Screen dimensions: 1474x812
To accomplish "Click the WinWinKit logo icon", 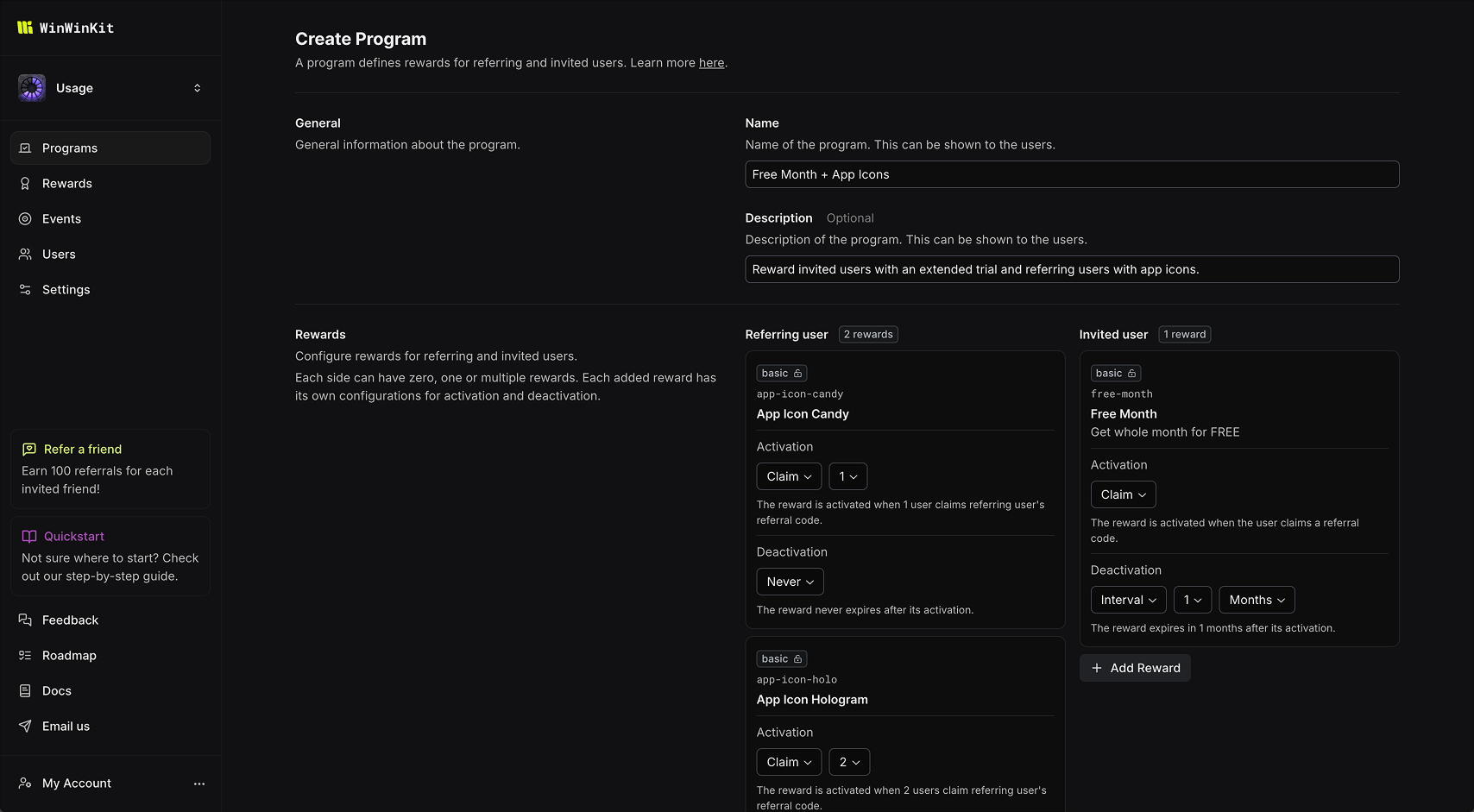I will pyautogui.click(x=25, y=28).
